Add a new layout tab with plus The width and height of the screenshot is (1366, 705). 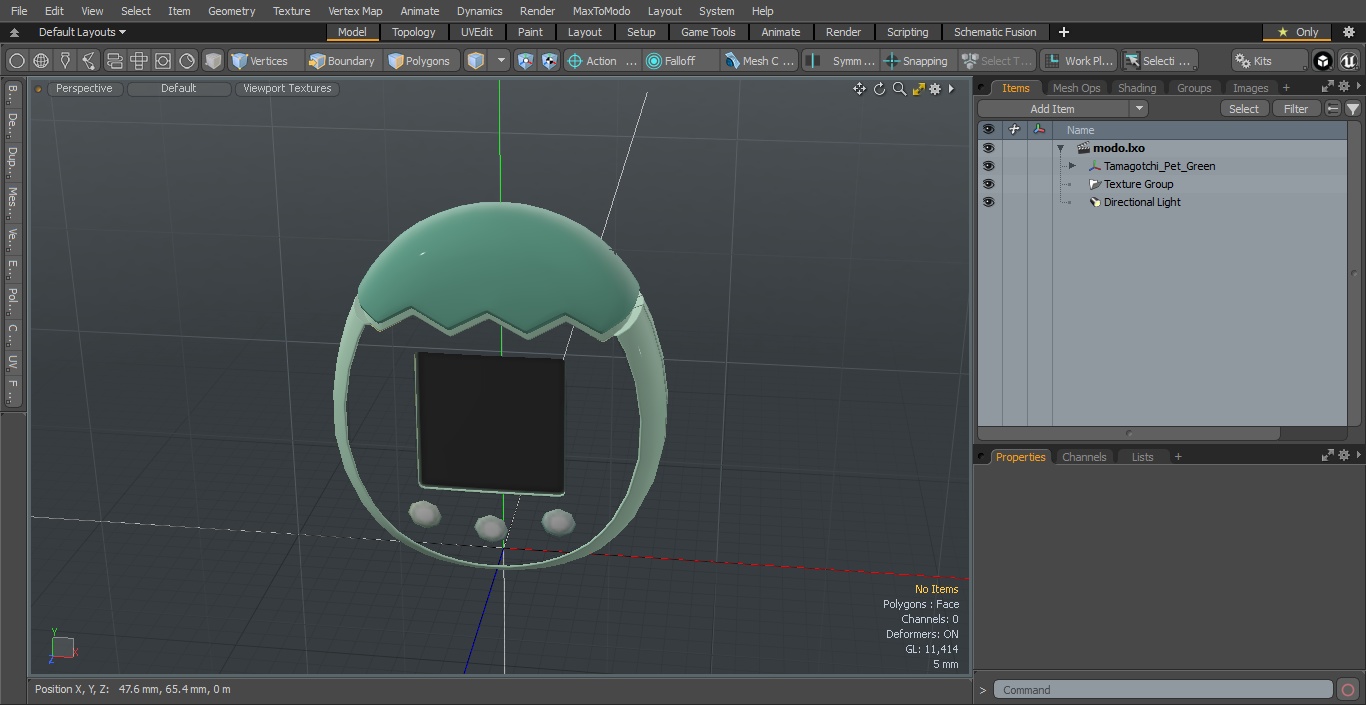(1063, 32)
